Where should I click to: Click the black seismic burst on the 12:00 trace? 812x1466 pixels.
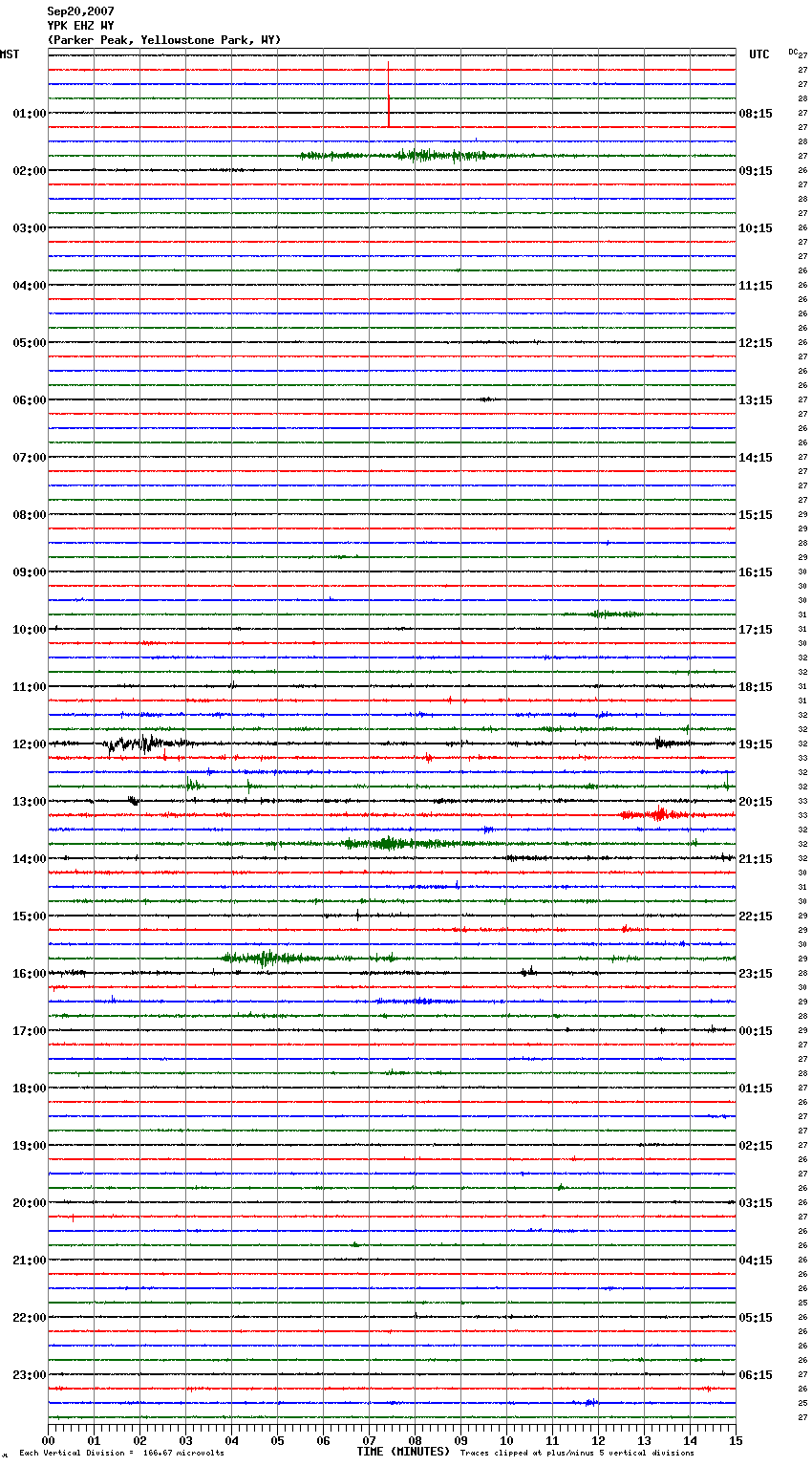148,744
